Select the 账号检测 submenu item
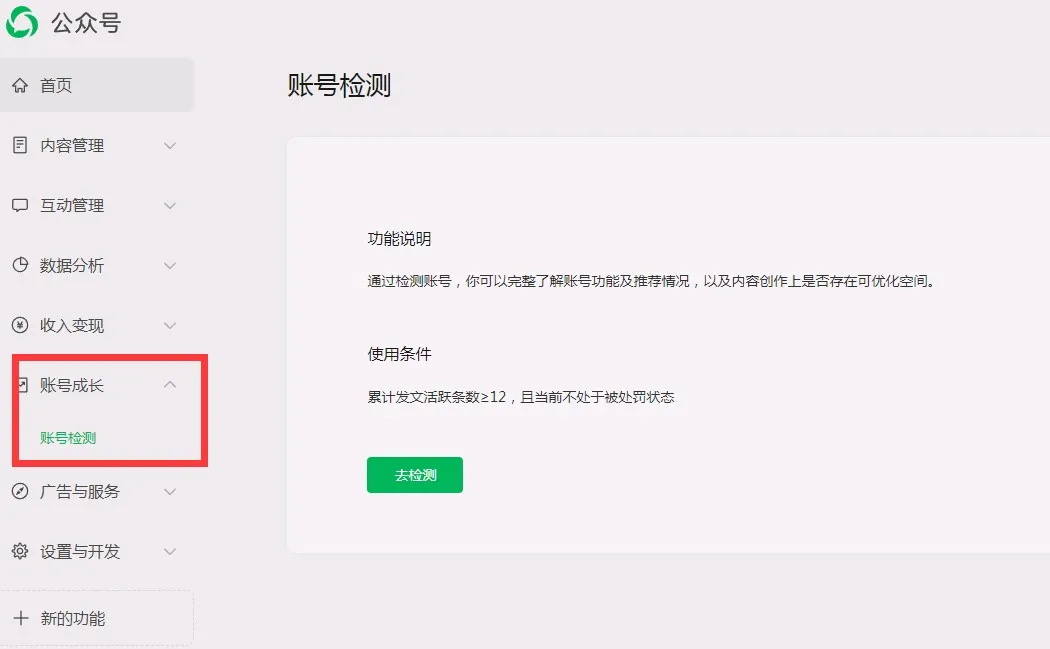The width and height of the screenshot is (1050, 649). pyautogui.click(x=68, y=438)
